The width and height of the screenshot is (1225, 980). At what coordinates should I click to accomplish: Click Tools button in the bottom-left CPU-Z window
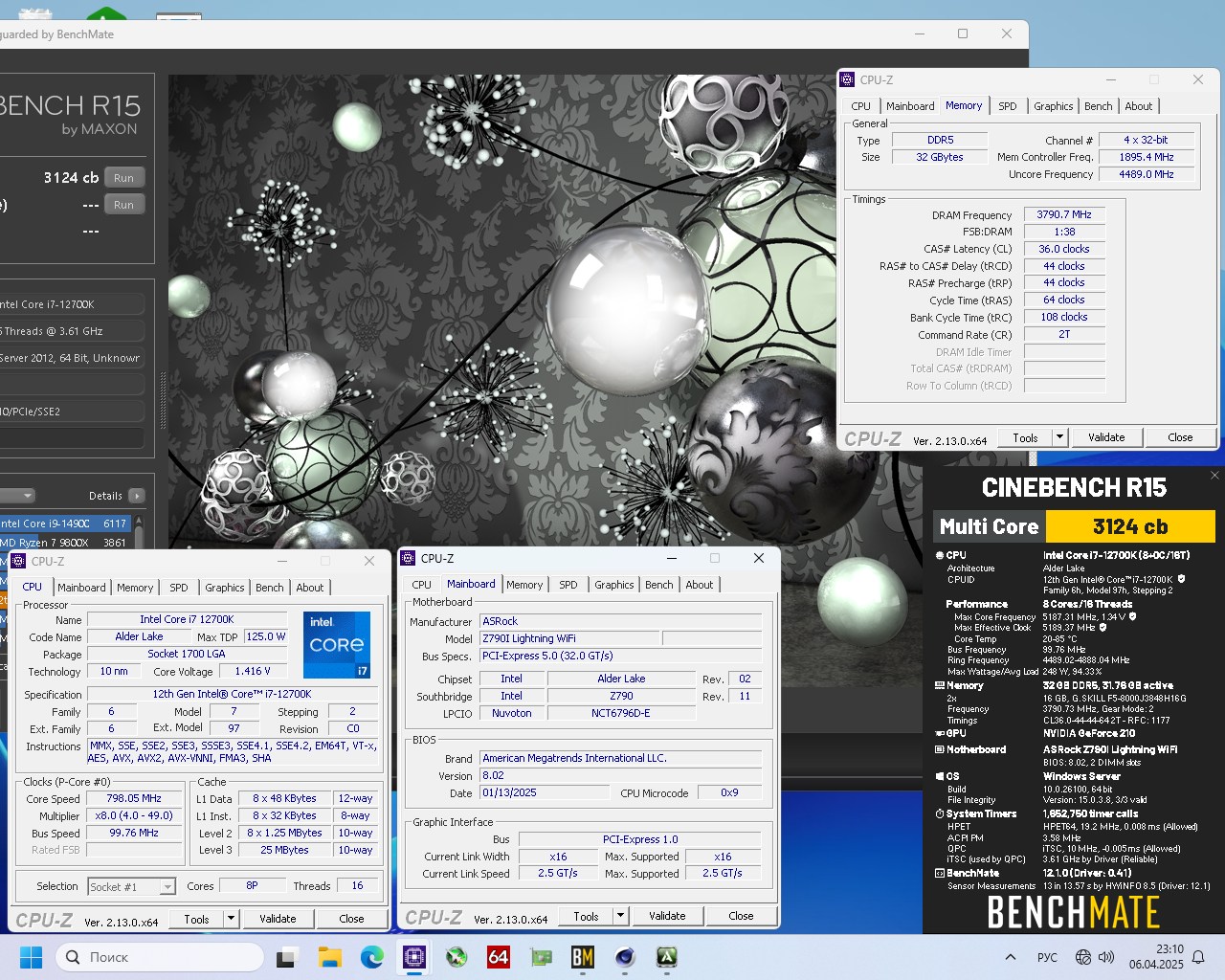[x=196, y=919]
